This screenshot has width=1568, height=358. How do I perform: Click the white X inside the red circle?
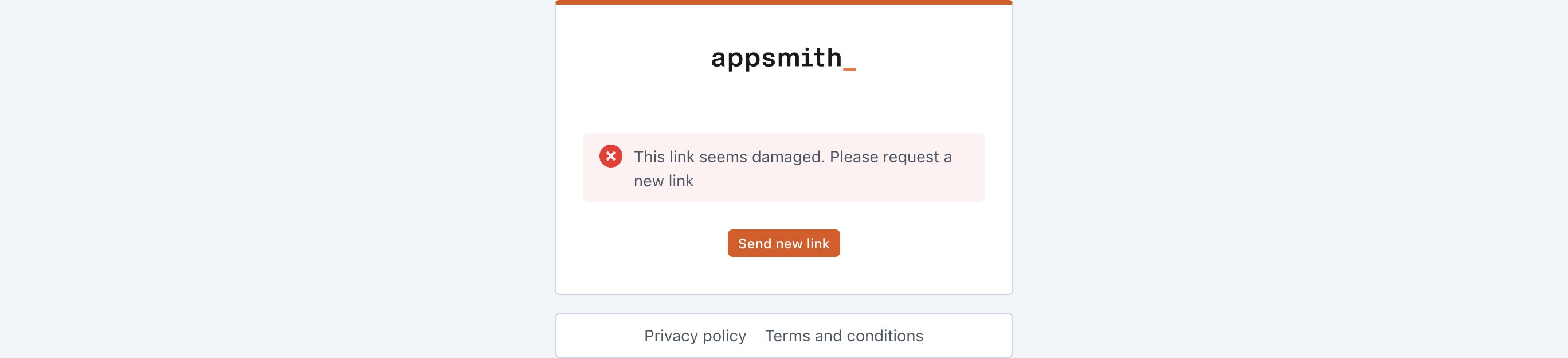point(610,157)
